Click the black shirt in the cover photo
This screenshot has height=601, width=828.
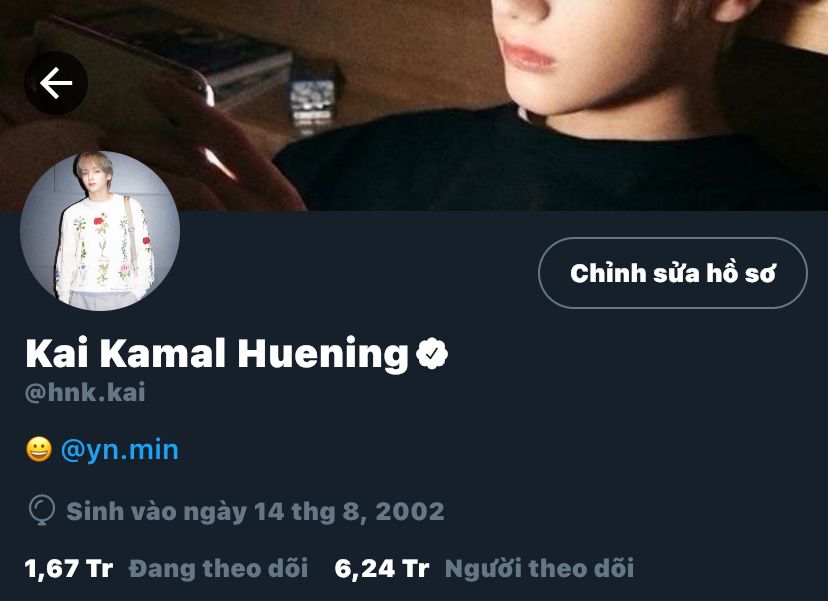pos(528,164)
